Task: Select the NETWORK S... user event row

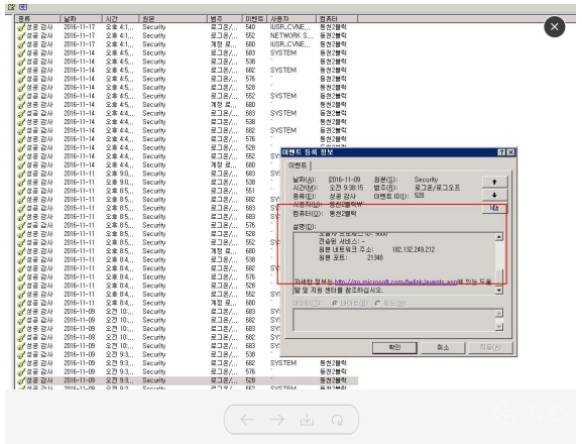Action: [x=186, y=36]
